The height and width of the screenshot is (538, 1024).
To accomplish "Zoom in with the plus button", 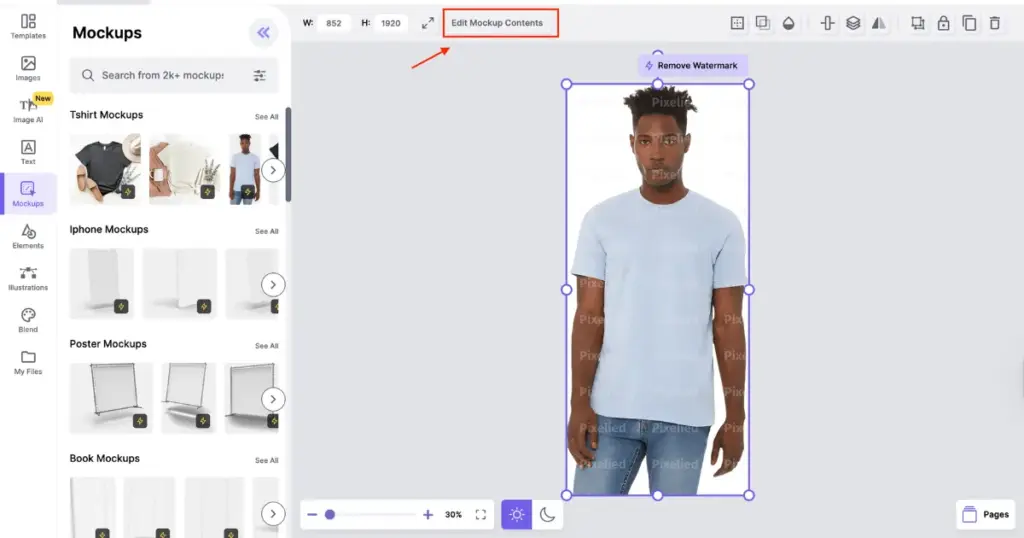I will [428, 514].
